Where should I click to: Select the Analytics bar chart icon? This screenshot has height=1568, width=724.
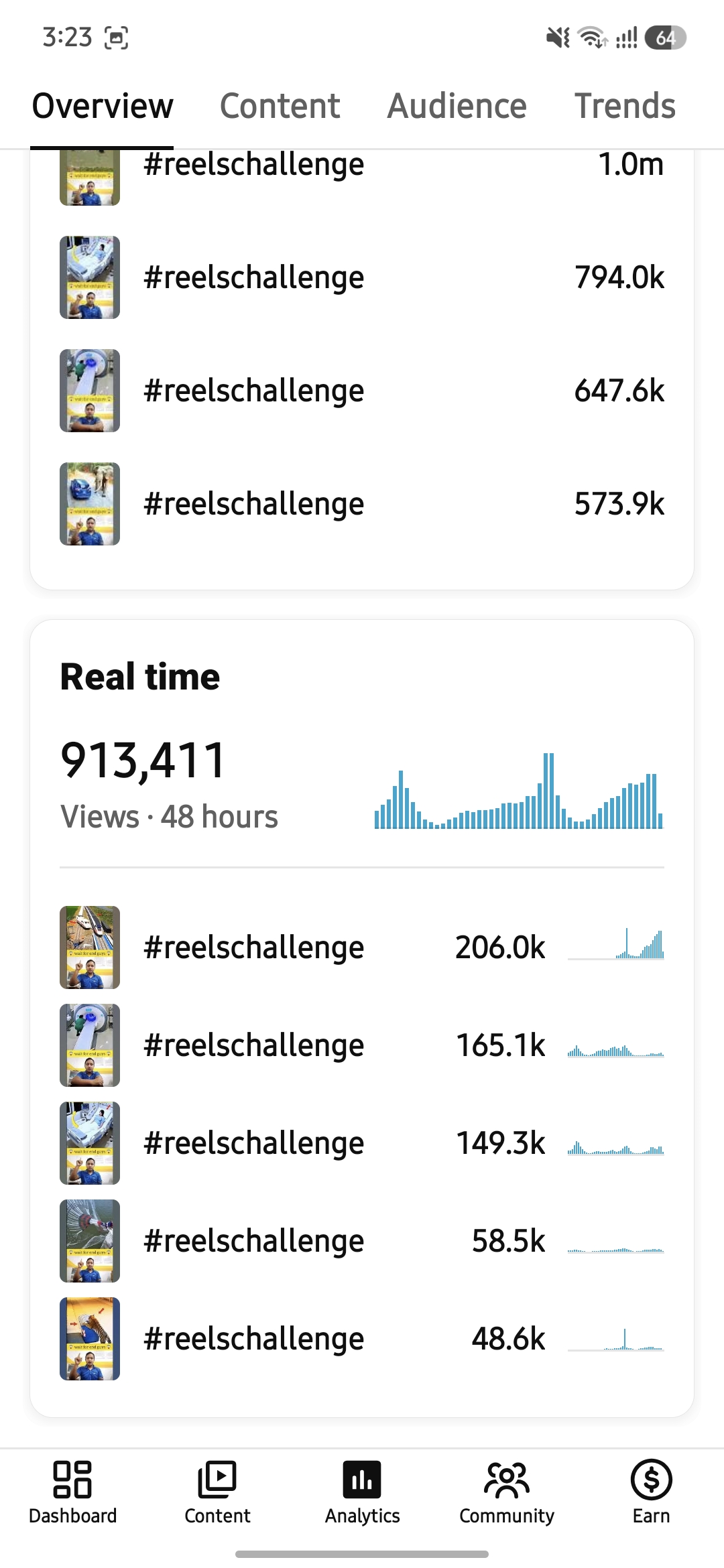click(x=362, y=1479)
